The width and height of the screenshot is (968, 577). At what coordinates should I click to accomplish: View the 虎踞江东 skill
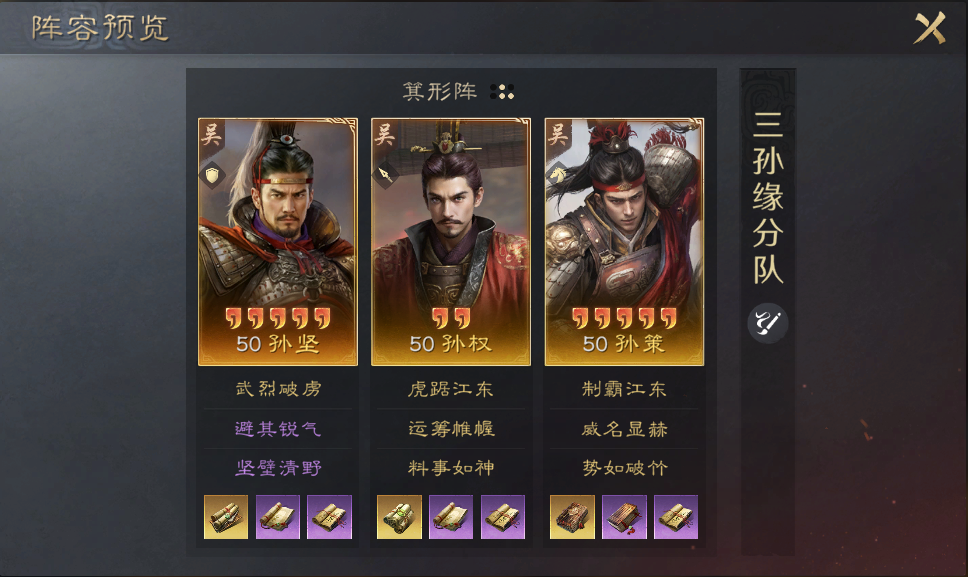point(451,389)
